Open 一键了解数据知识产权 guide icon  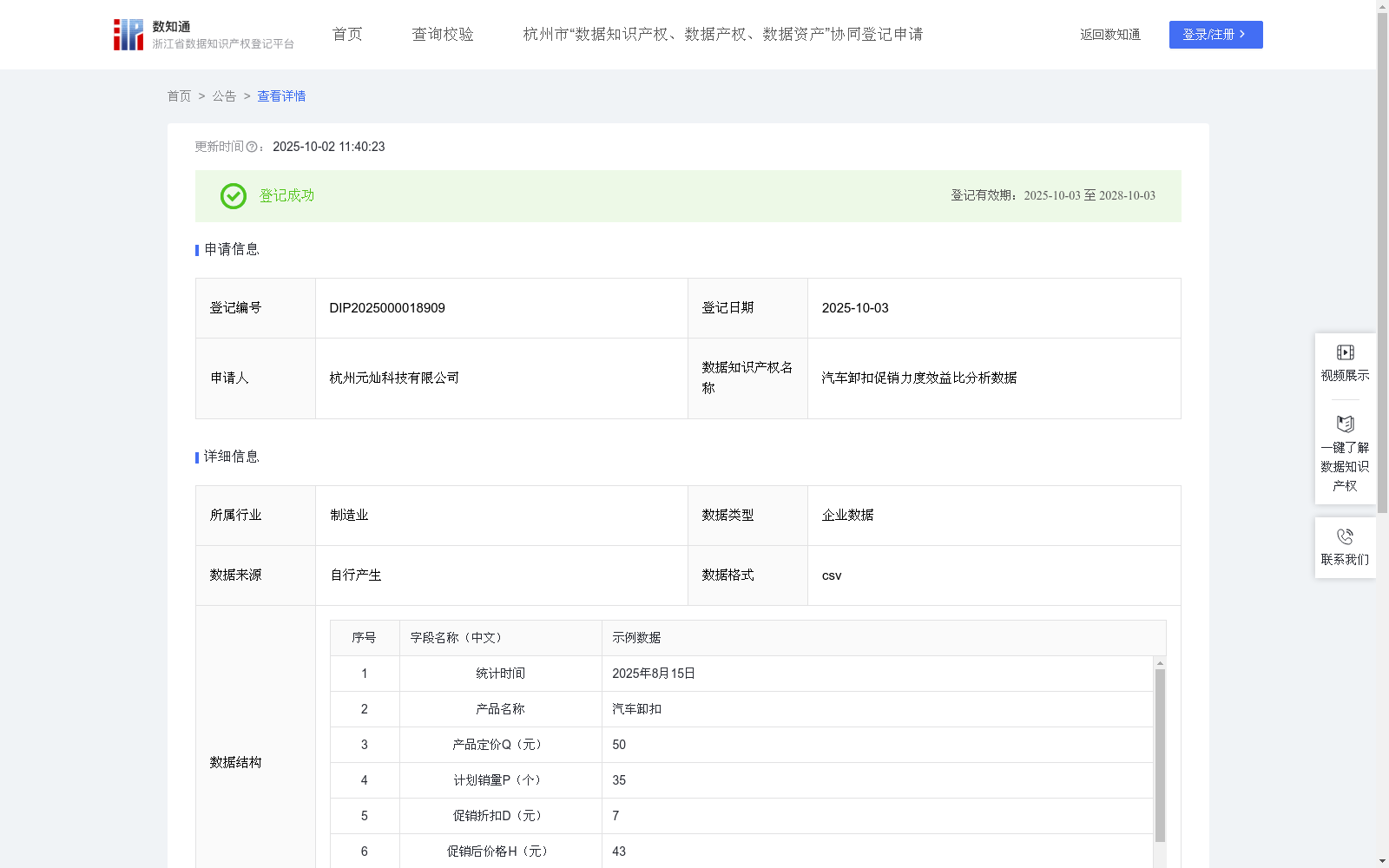(1345, 424)
